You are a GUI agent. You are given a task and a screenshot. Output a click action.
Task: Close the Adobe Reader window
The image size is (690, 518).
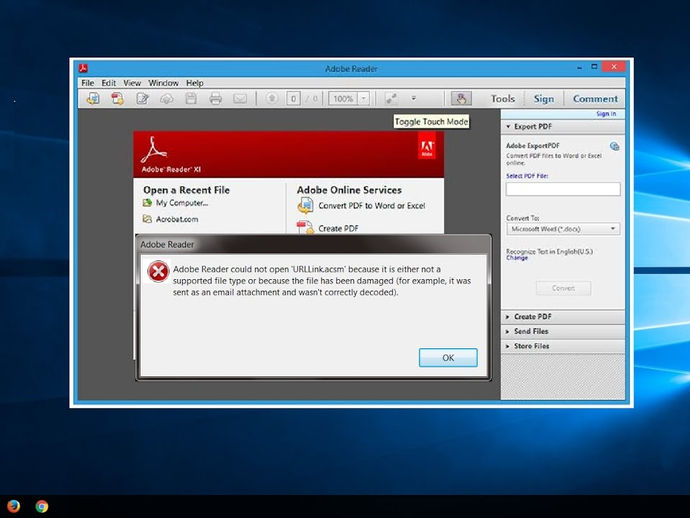pos(614,66)
